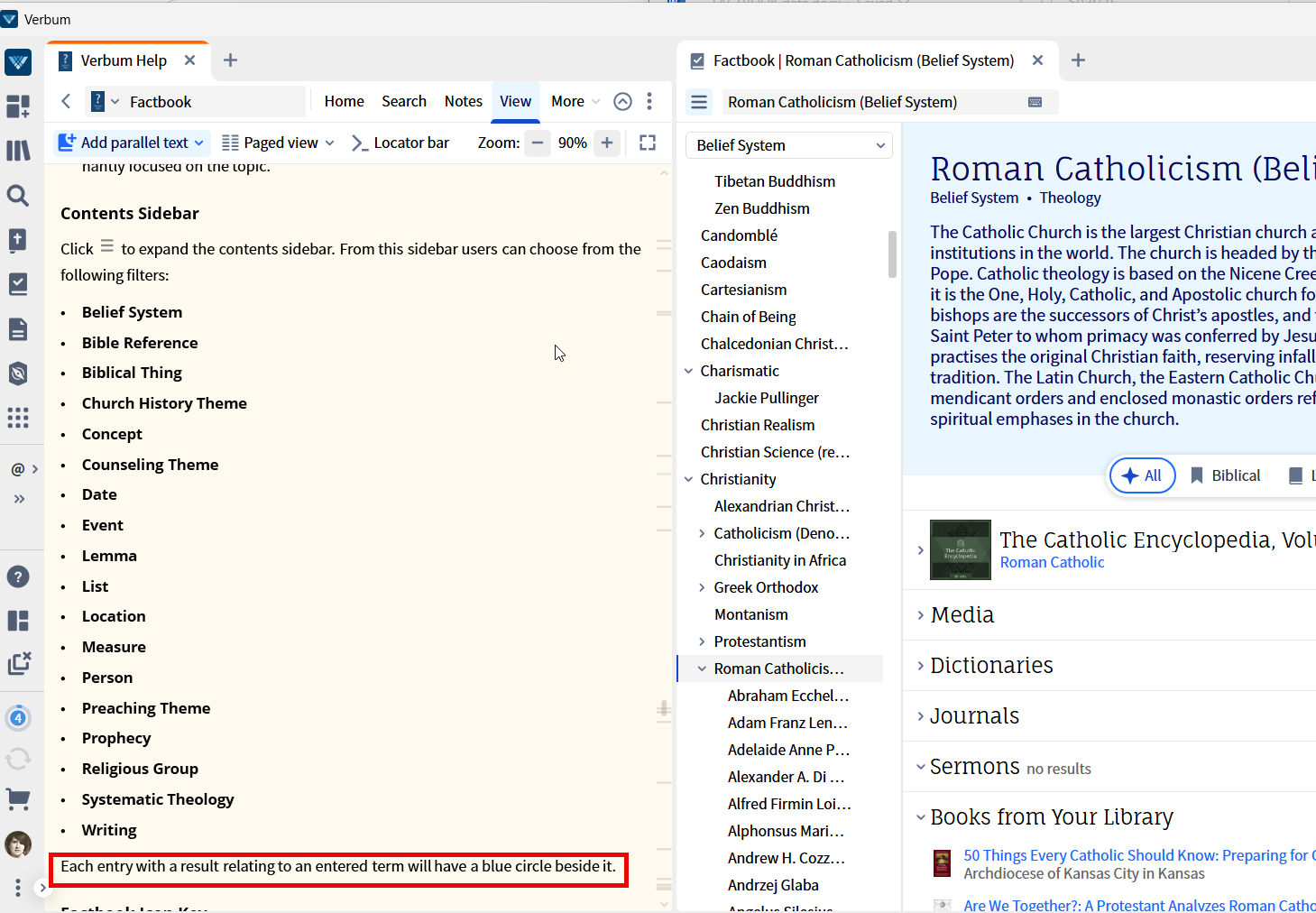Click the Help question mark sidebar icon

pyautogui.click(x=18, y=576)
